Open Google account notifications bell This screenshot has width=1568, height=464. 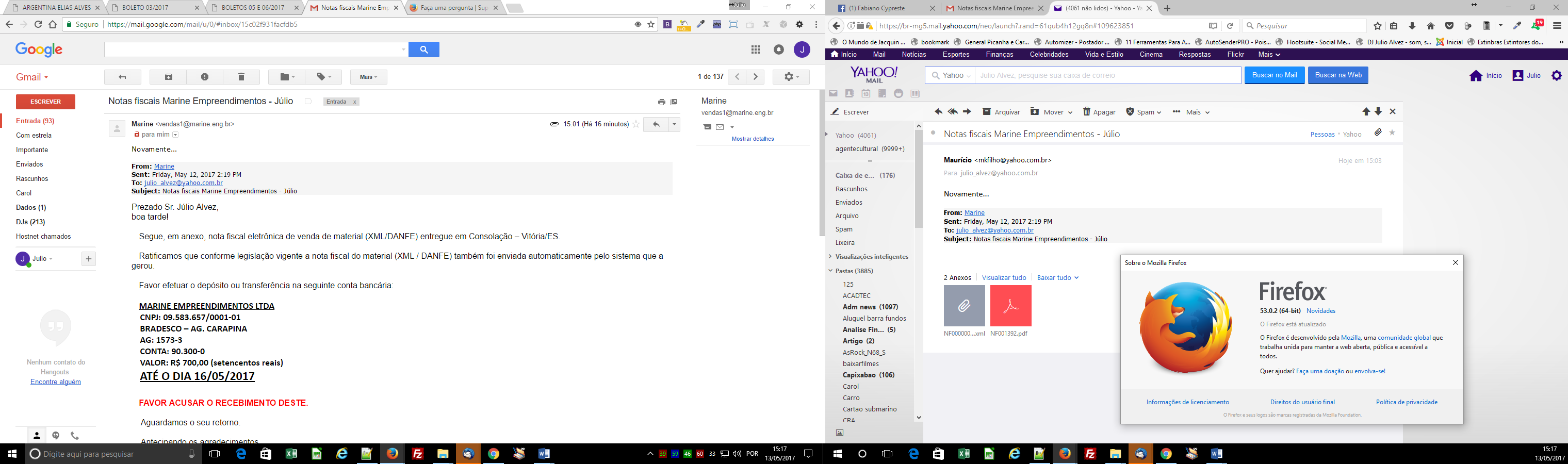[x=778, y=50]
